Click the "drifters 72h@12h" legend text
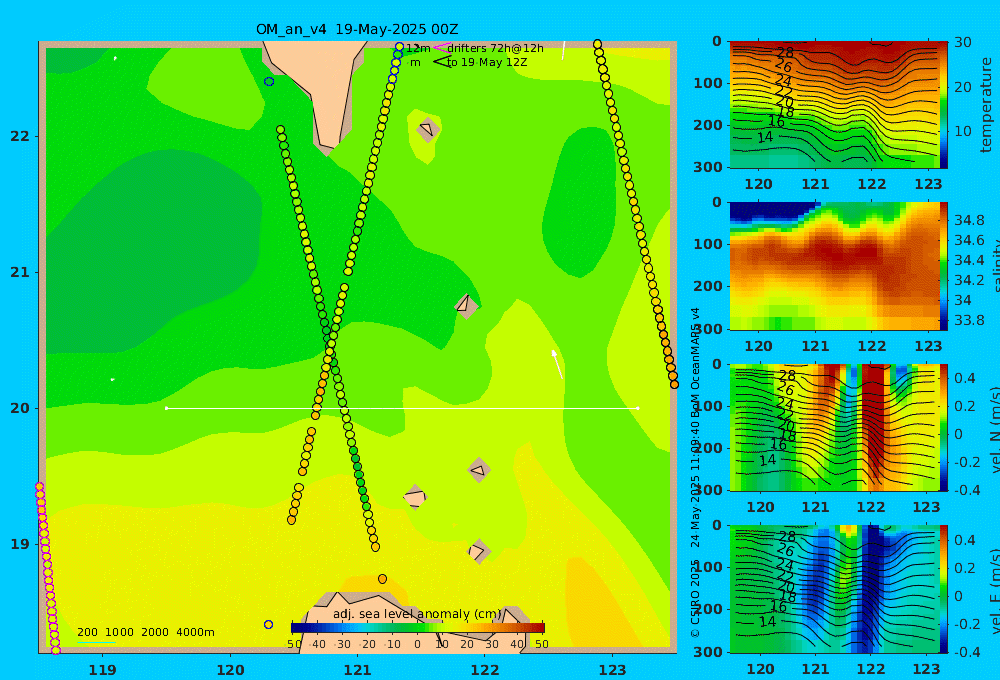 click(495, 48)
